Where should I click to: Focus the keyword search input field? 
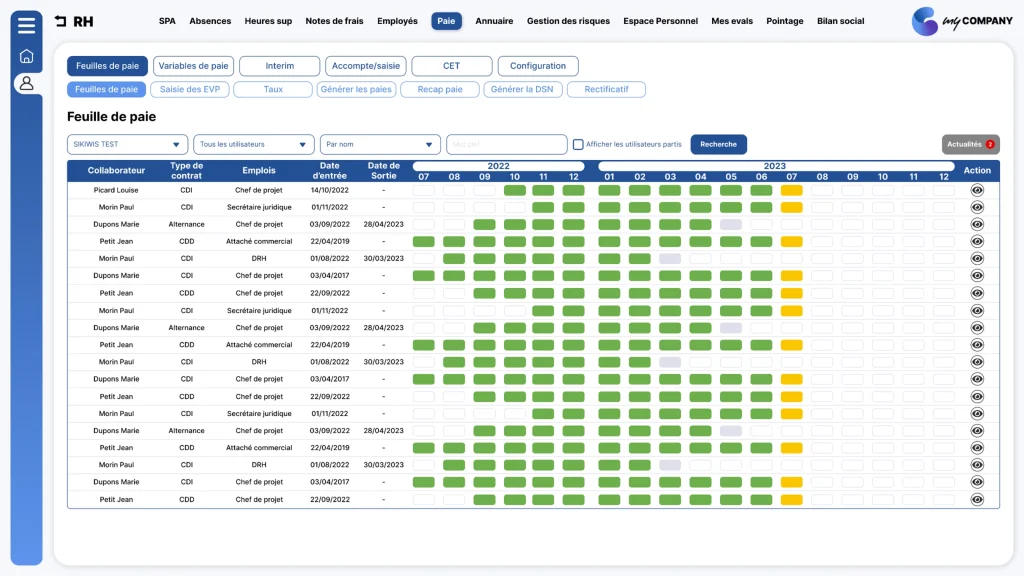coord(506,144)
